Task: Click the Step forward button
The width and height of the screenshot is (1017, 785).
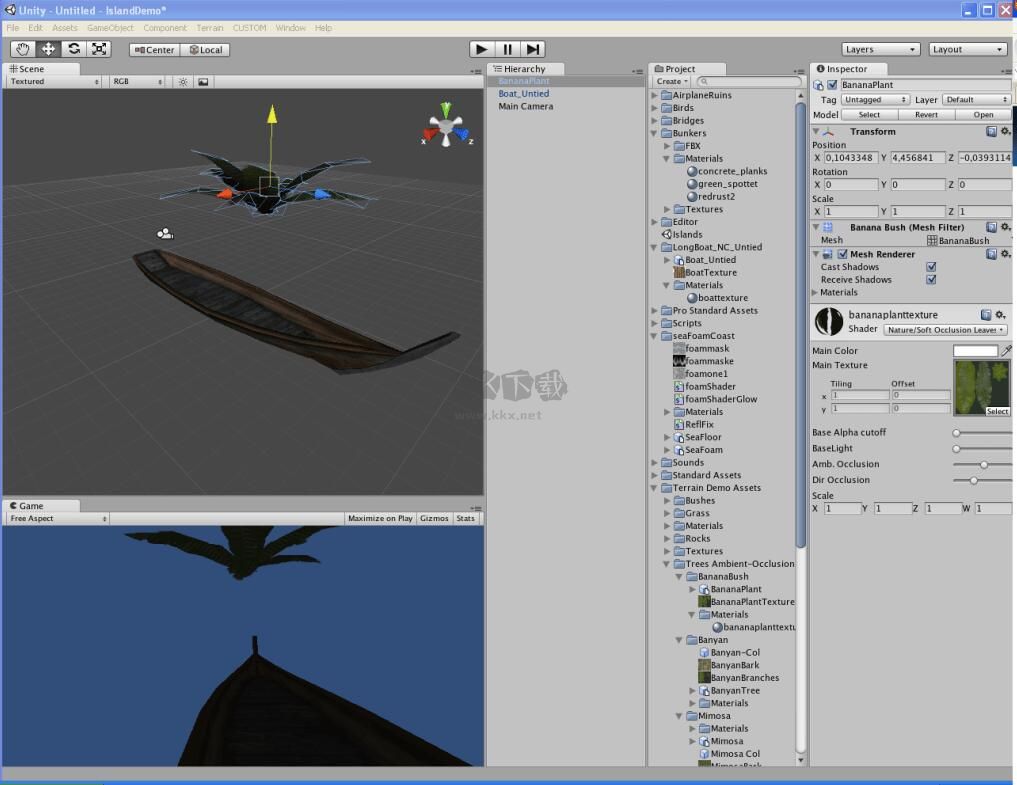Action: (x=533, y=49)
